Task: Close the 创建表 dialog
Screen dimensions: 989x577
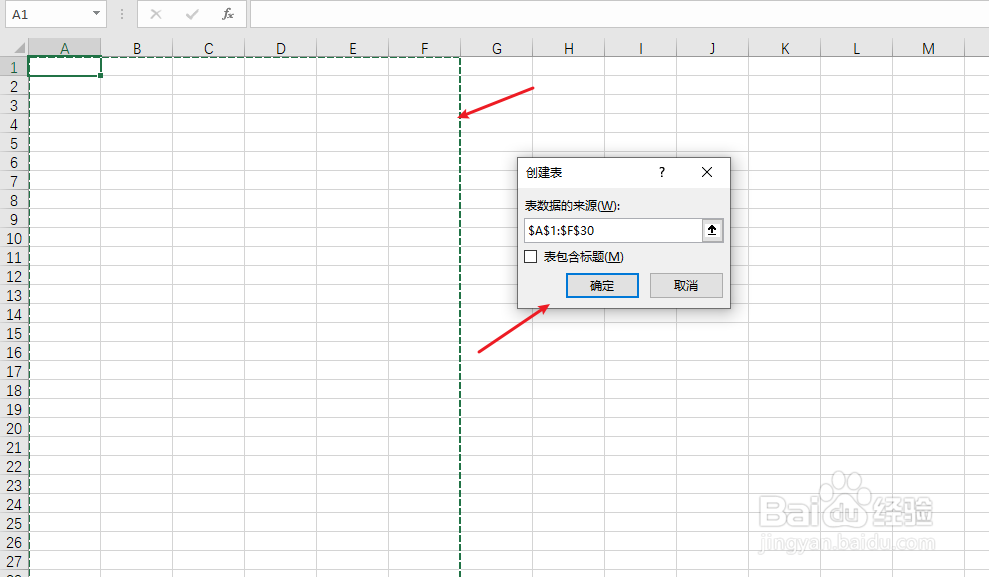Action: pyautogui.click(x=707, y=172)
